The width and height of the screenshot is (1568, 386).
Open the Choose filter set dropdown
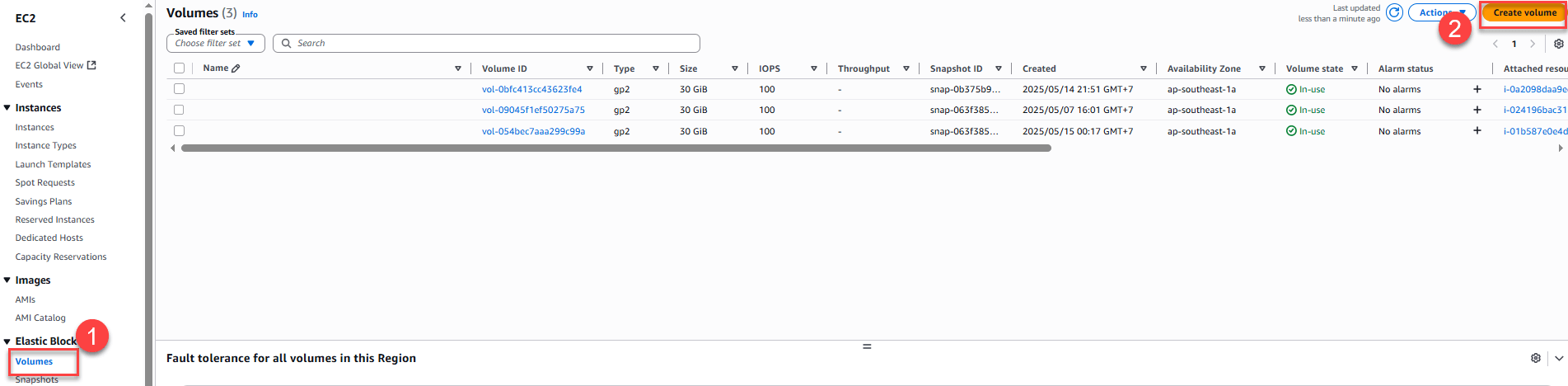pos(215,43)
